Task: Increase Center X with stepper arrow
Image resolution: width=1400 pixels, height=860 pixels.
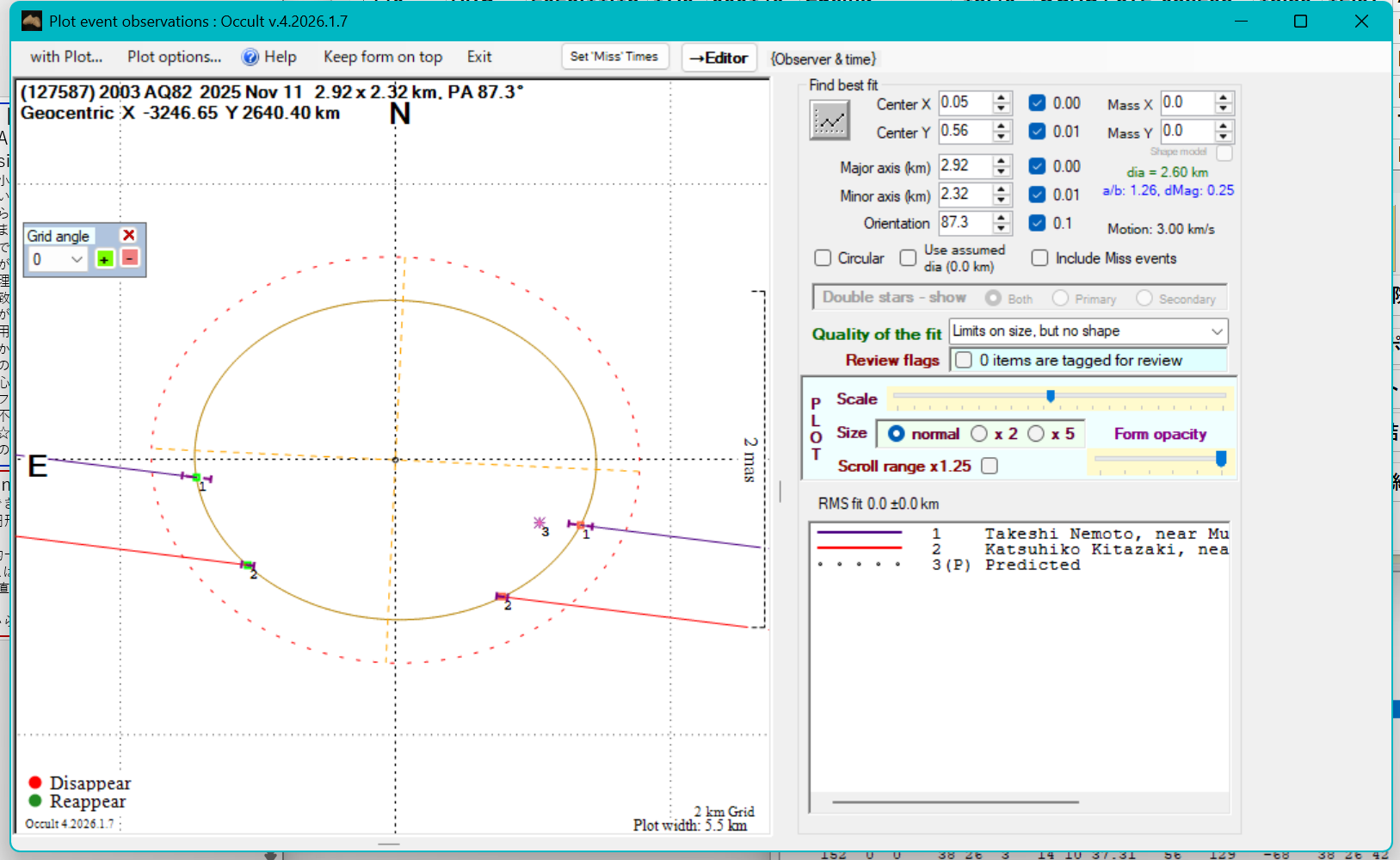Action: click(x=1001, y=97)
